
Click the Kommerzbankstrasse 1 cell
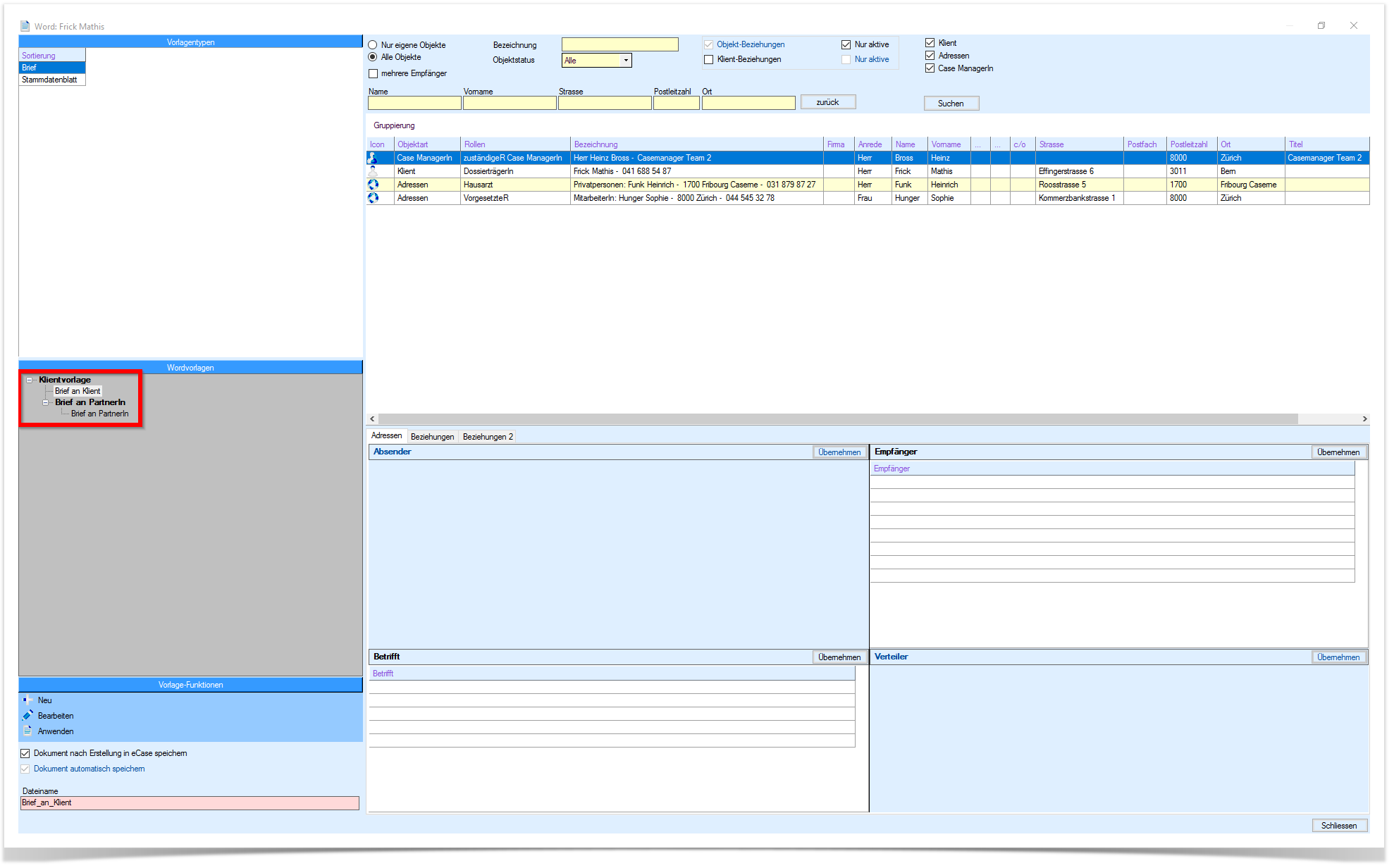pyautogui.click(x=1079, y=198)
